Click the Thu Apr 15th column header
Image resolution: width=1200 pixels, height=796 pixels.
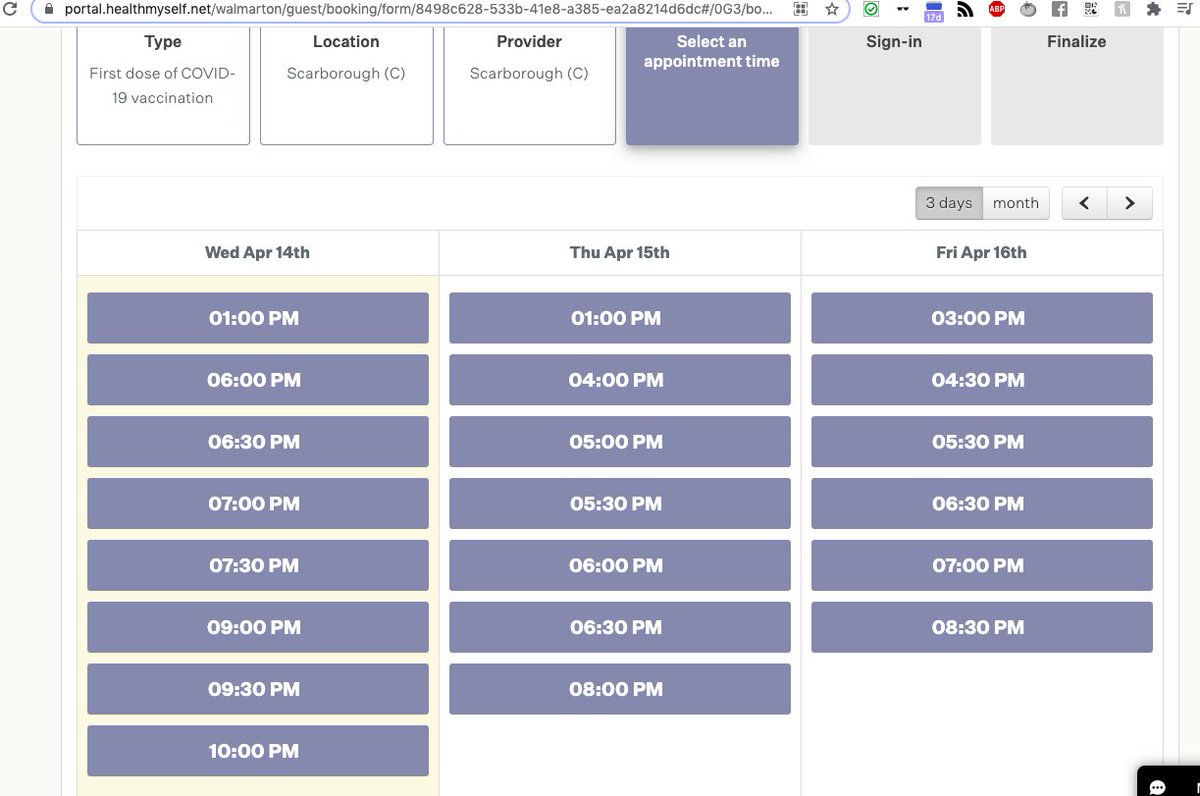pos(620,253)
